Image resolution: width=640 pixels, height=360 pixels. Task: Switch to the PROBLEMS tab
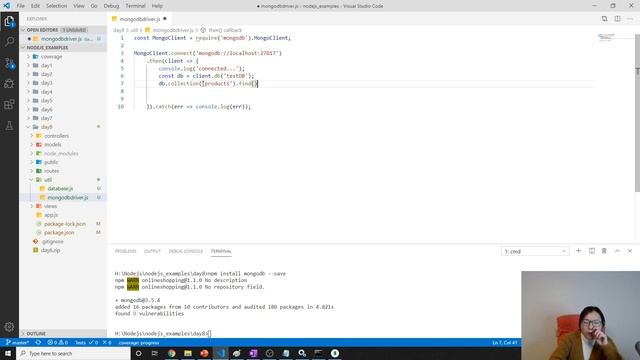pyautogui.click(x=125, y=251)
